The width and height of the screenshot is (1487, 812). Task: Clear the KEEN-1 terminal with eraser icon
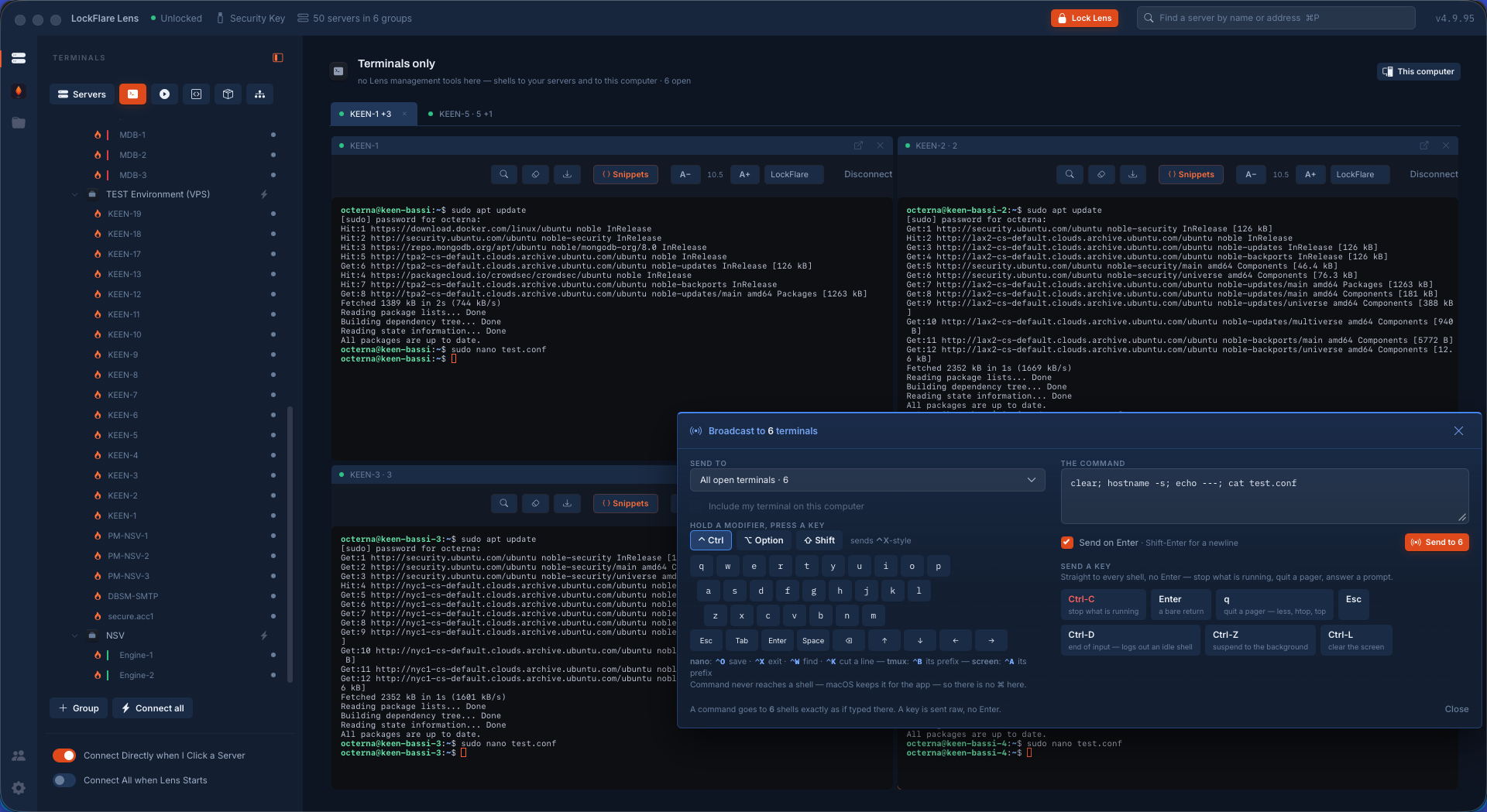pos(536,175)
